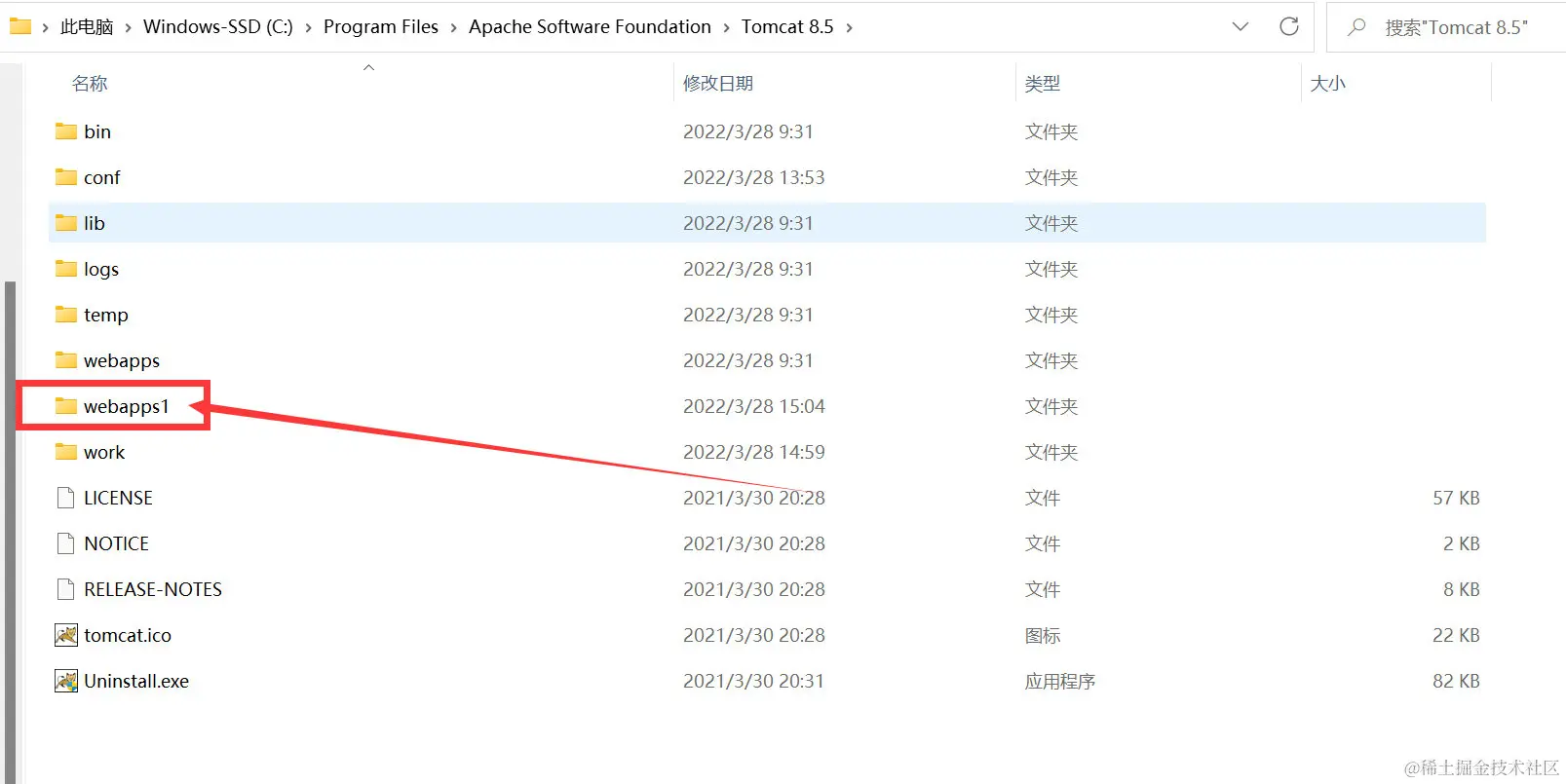Click the tomcat.ico Tomcat icon
The image size is (1566, 784).
(x=66, y=635)
